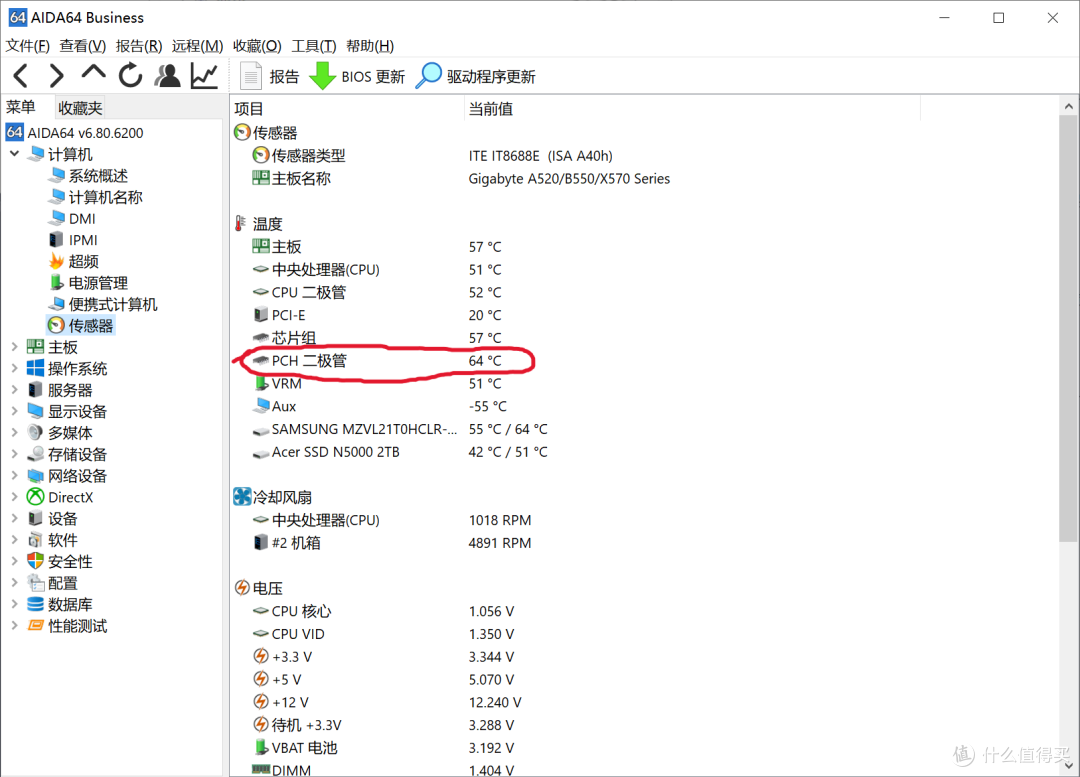Click the Back navigation arrow
Image resolution: width=1080 pixels, height=777 pixels.
[x=21, y=76]
